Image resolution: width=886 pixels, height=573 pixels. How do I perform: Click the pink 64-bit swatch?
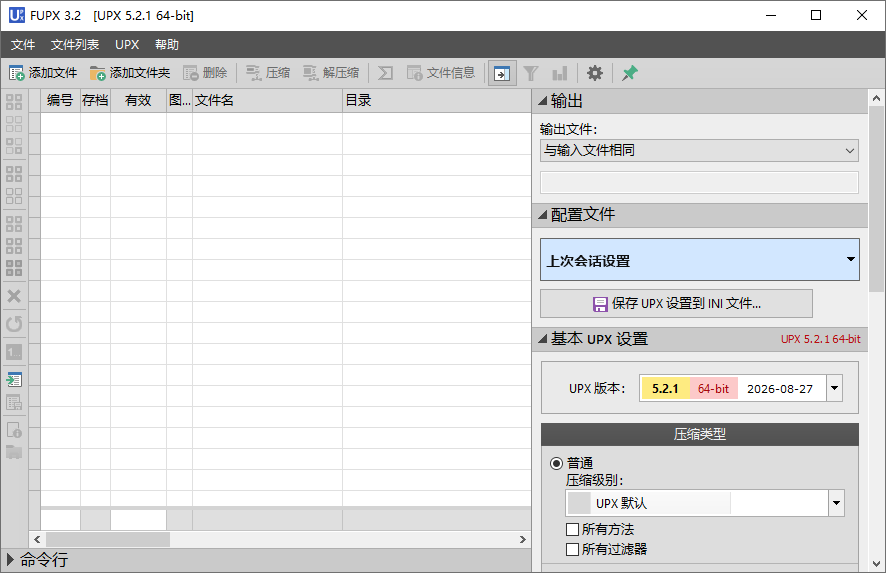click(x=714, y=389)
